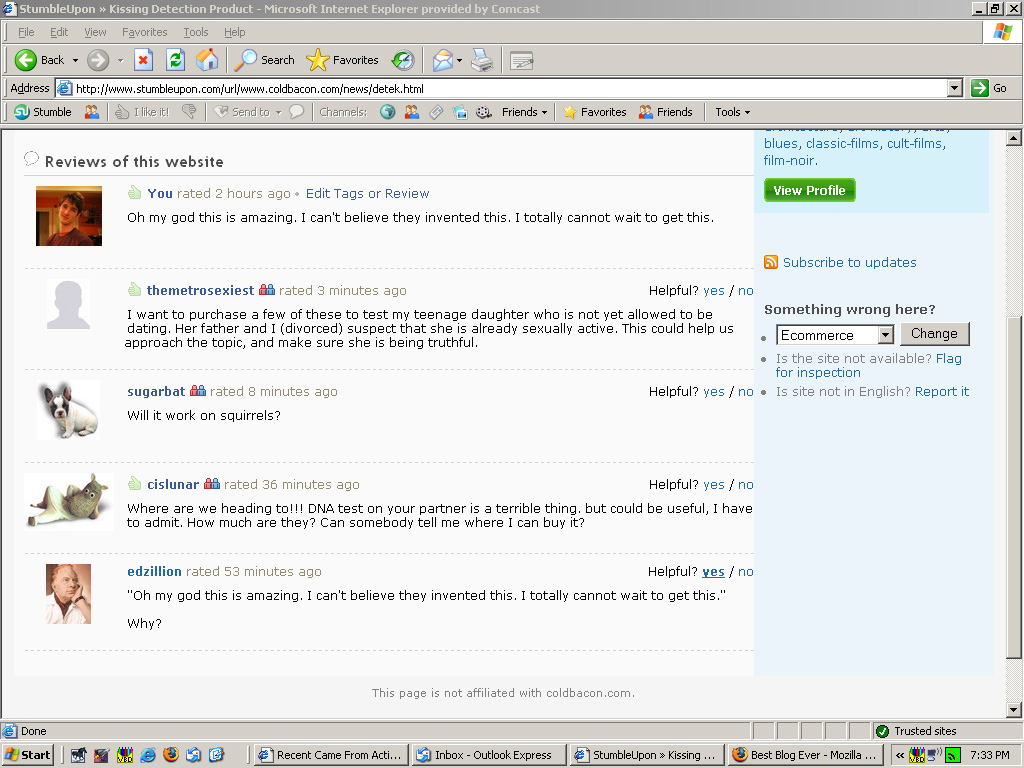Launch Outlook Express from Quick Launch
Viewport: 1024px width, 768px height.
click(x=193, y=755)
